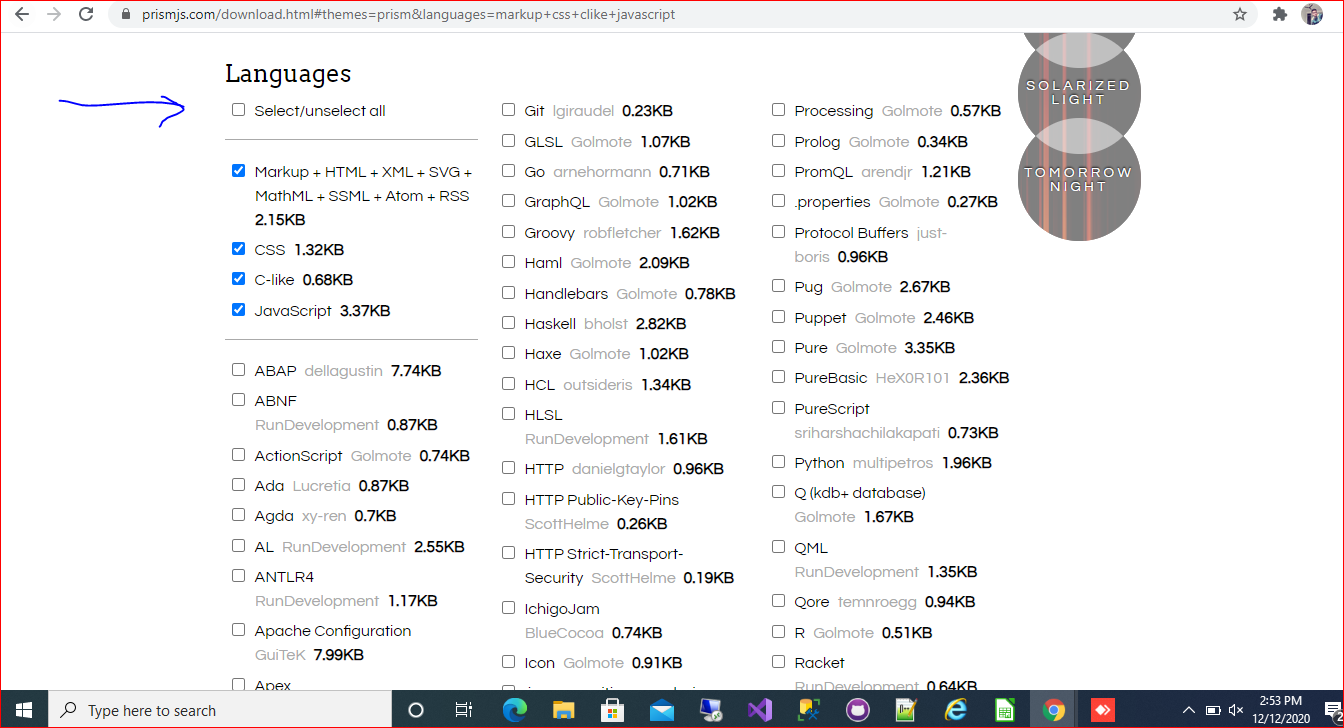Open Internet Explorer from taskbar
1344x728 pixels.
955,710
